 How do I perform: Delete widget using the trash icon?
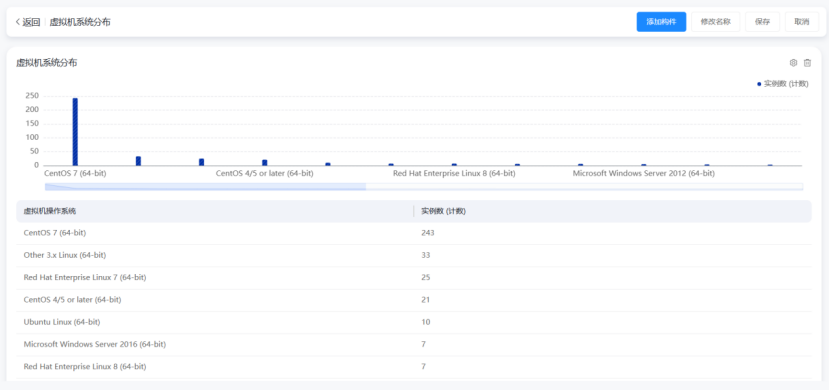point(807,63)
